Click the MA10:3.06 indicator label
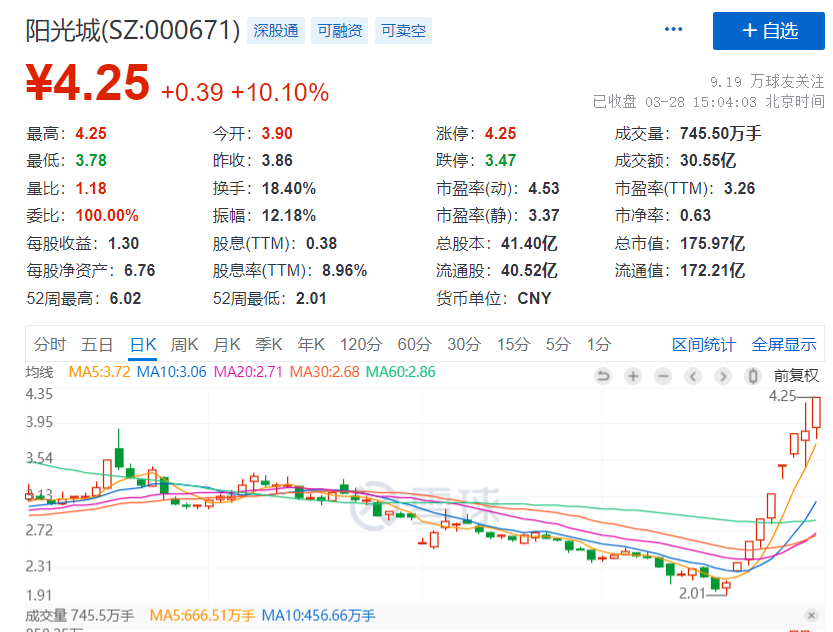Viewport: 833px width, 632px height. coord(172,372)
